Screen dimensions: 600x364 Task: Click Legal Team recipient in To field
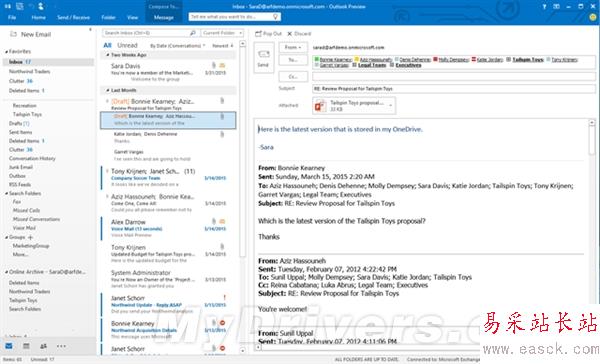pos(372,65)
